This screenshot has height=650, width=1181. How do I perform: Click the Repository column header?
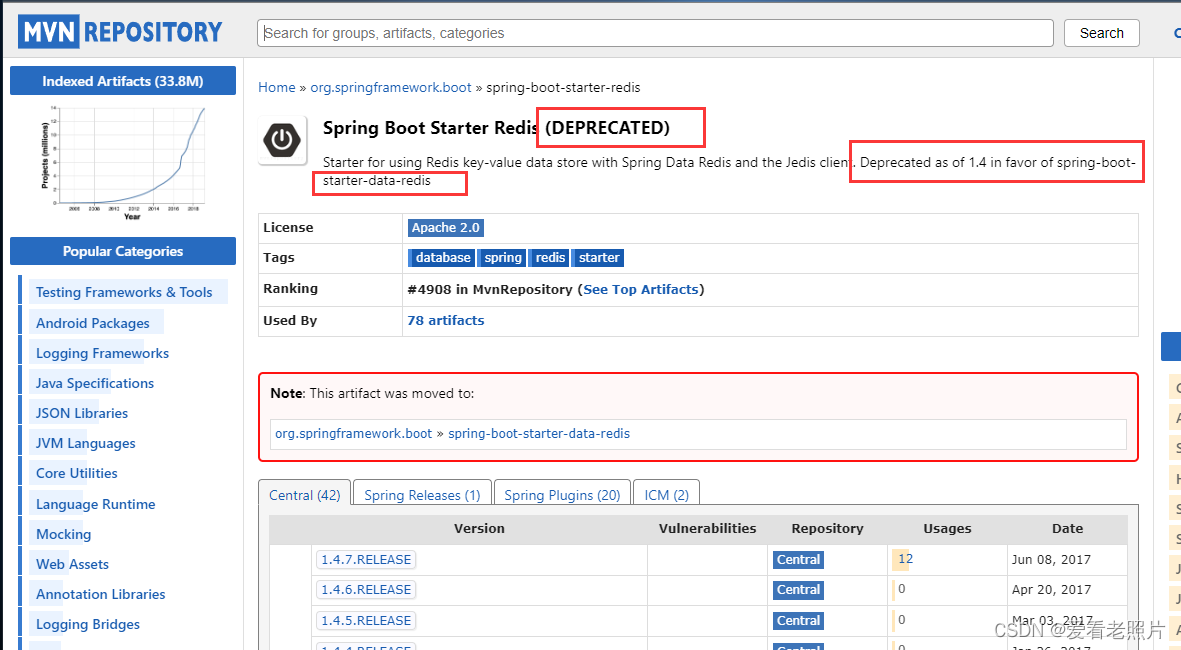point(827,529)
